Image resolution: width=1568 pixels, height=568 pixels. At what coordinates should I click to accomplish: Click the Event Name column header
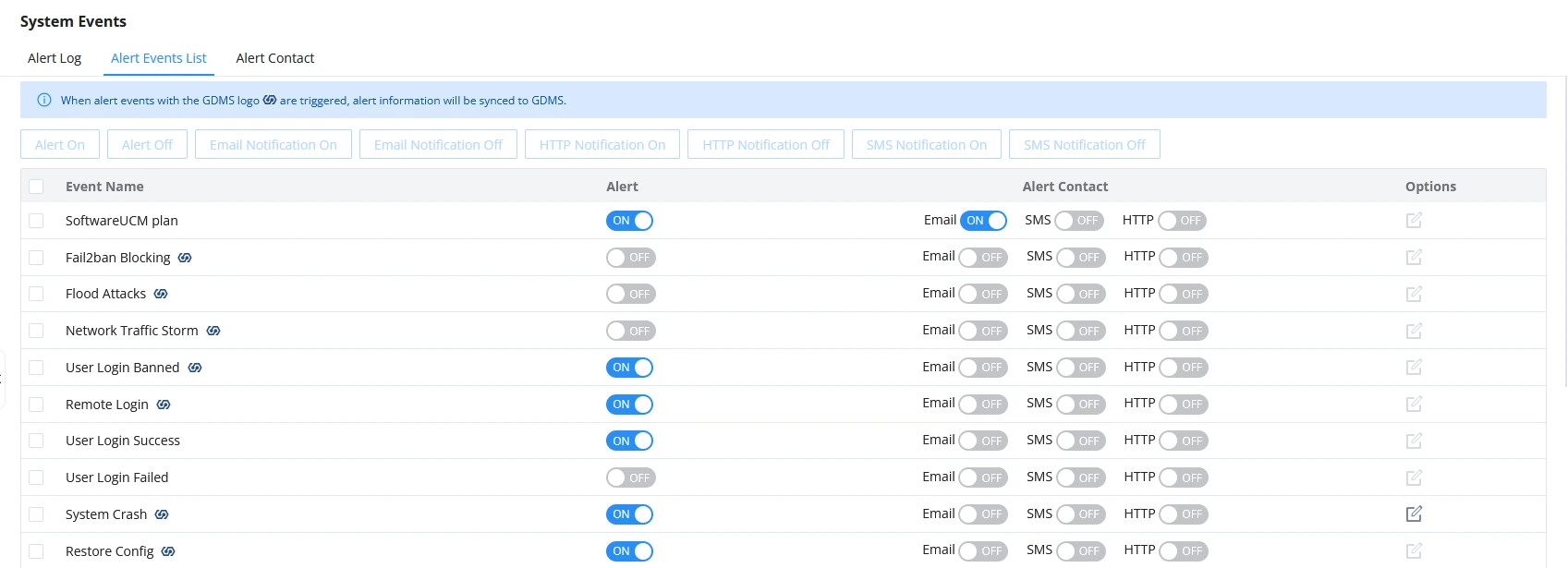click(104, 187)
